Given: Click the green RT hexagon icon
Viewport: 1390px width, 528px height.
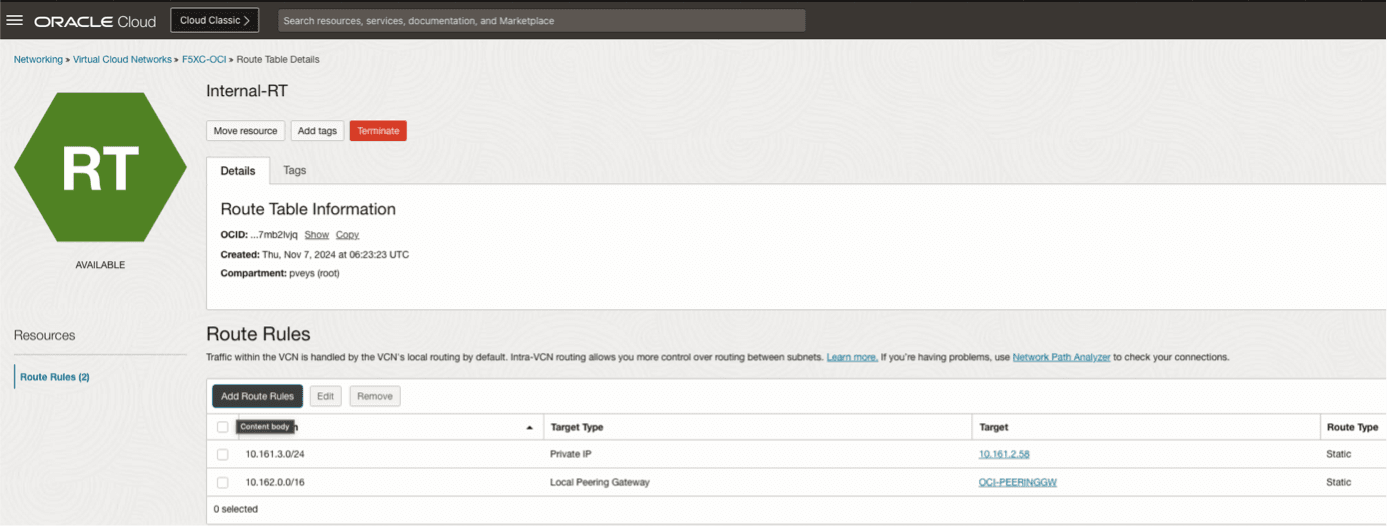Looking at the screenshot, I should coord(100,169).
